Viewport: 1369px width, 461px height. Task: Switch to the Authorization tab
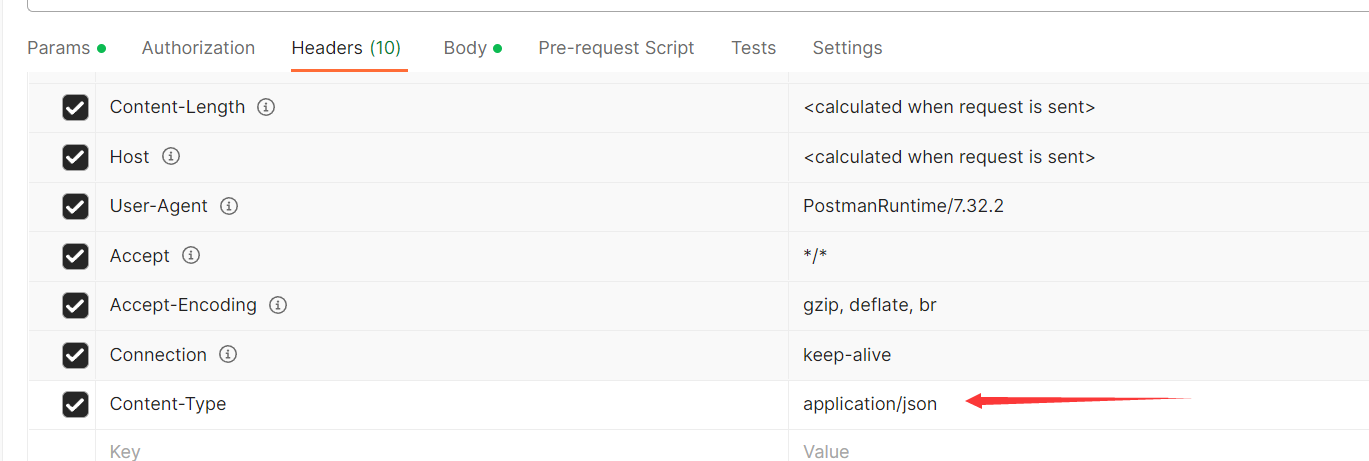(x=198, y=48)
